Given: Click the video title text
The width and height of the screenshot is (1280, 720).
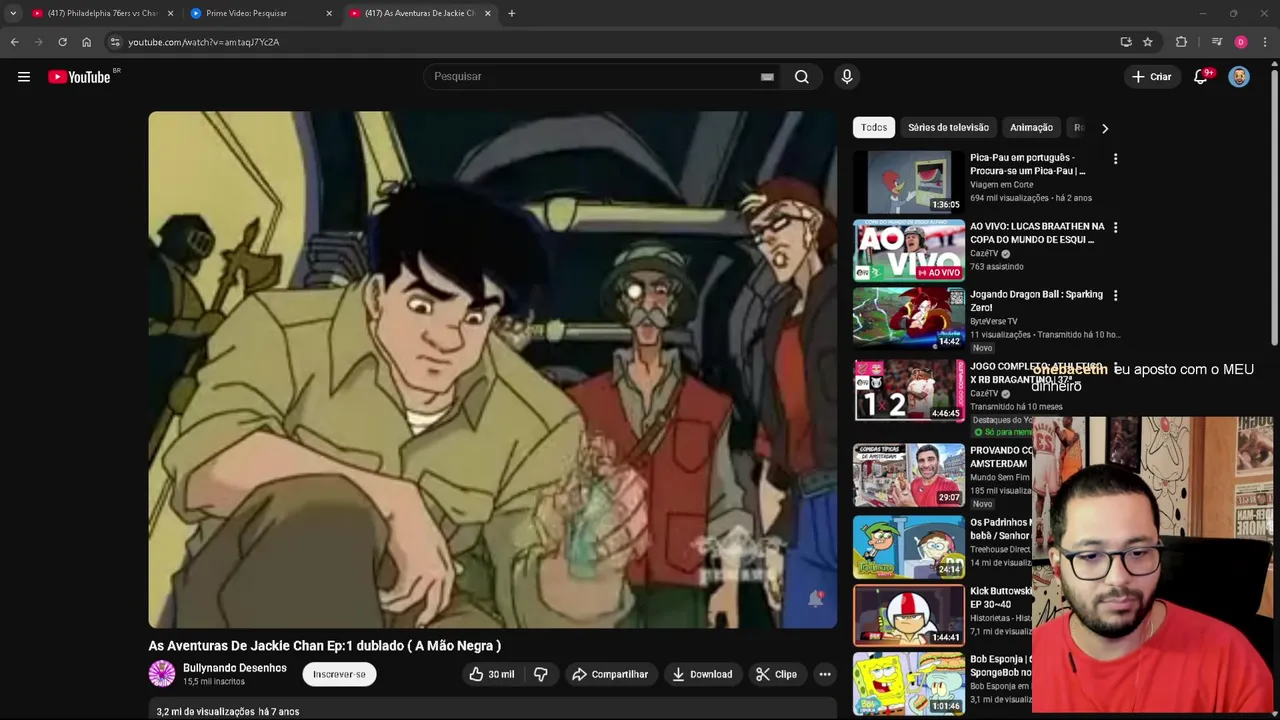Looking at the screenshot, I should coord(325,646).
